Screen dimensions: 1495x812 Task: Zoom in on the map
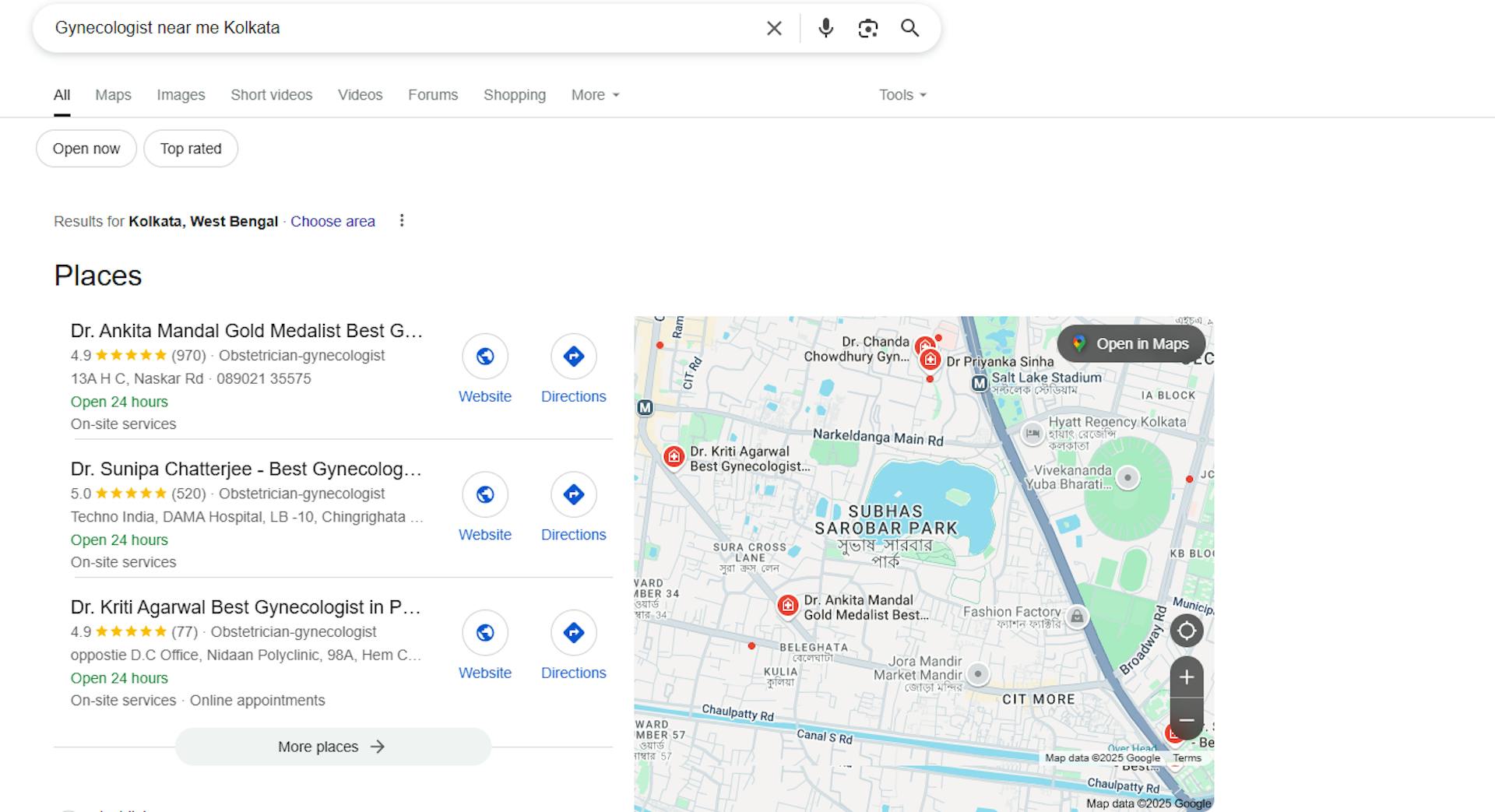coord(1187,677)
